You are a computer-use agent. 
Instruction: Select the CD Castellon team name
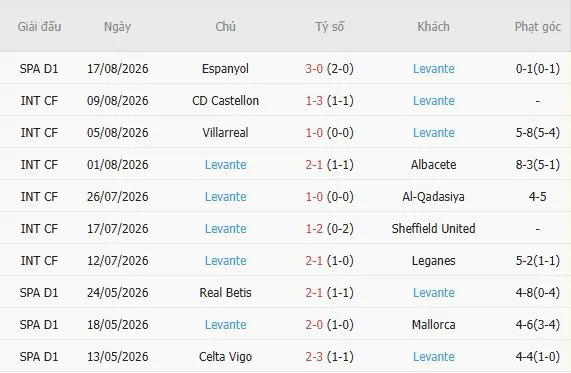pyautogui.click(x=225, y=101)
